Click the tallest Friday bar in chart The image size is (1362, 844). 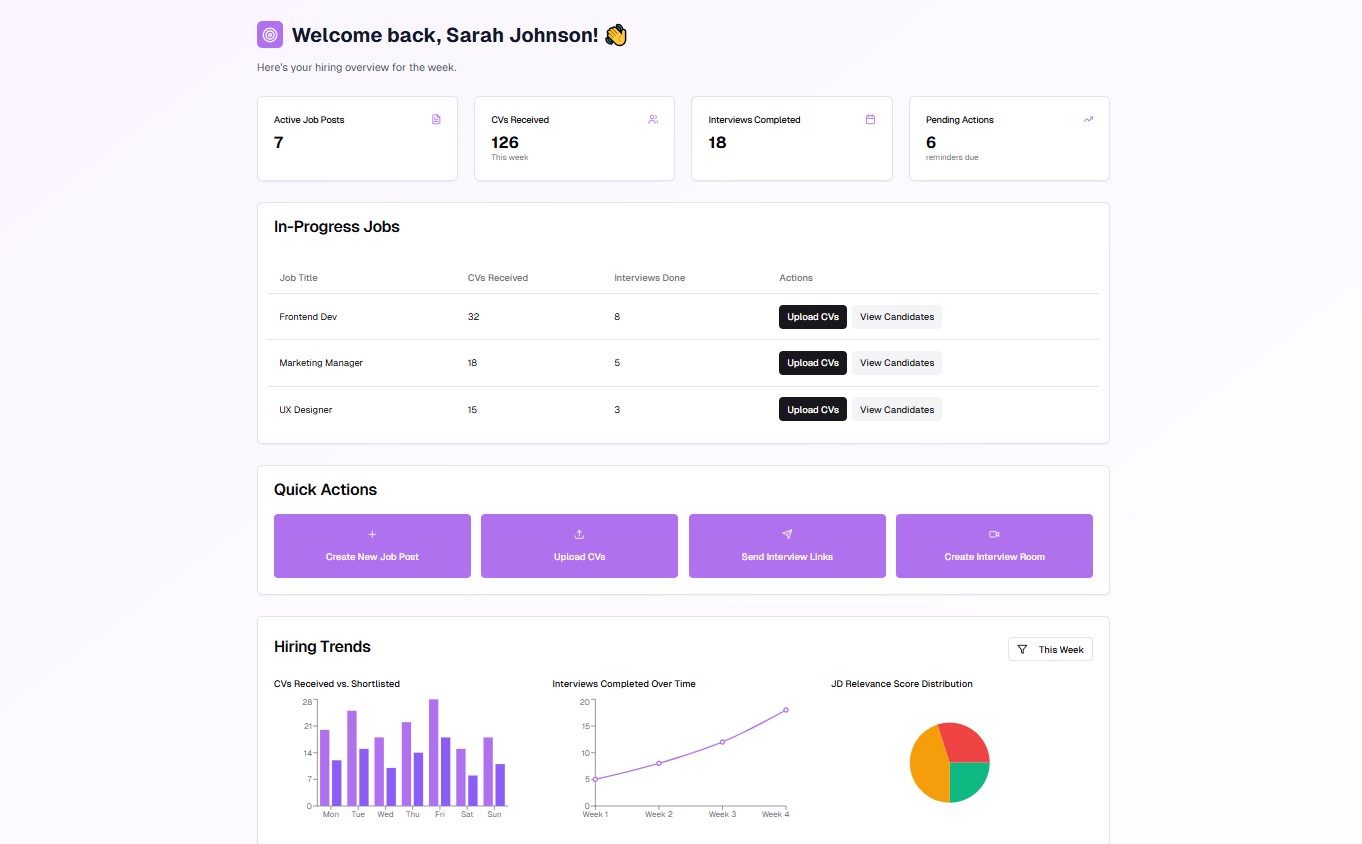[434, 752]
